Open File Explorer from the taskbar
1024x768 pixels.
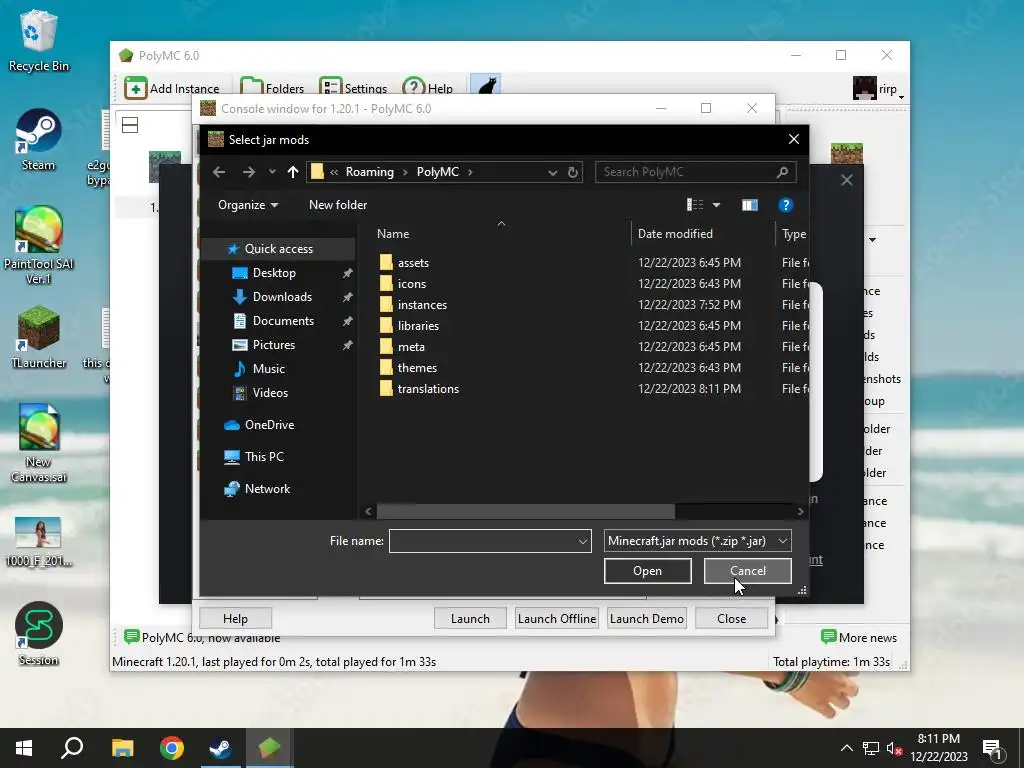click(123, 748)
